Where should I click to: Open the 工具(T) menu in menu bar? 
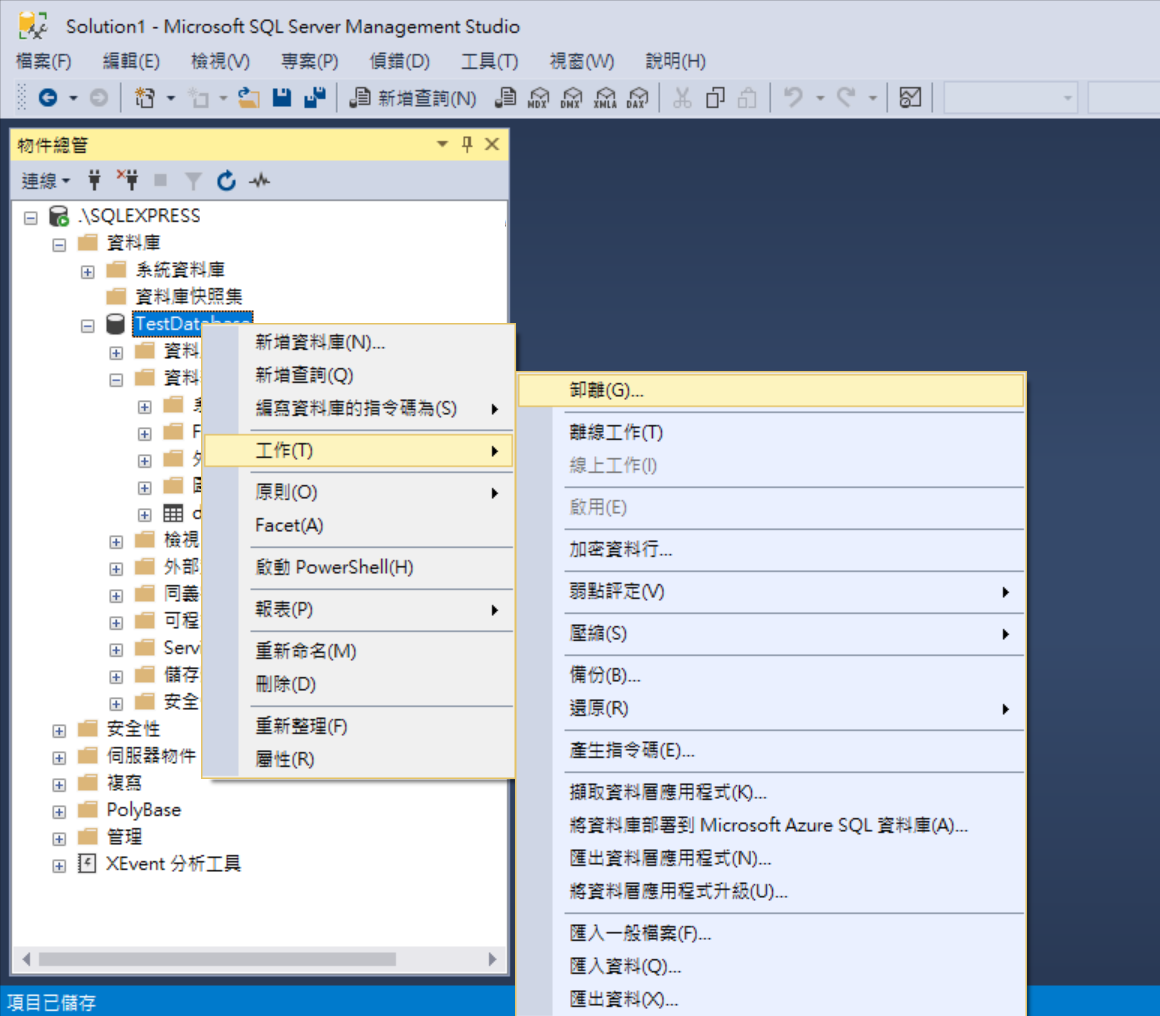coord(490,61)
